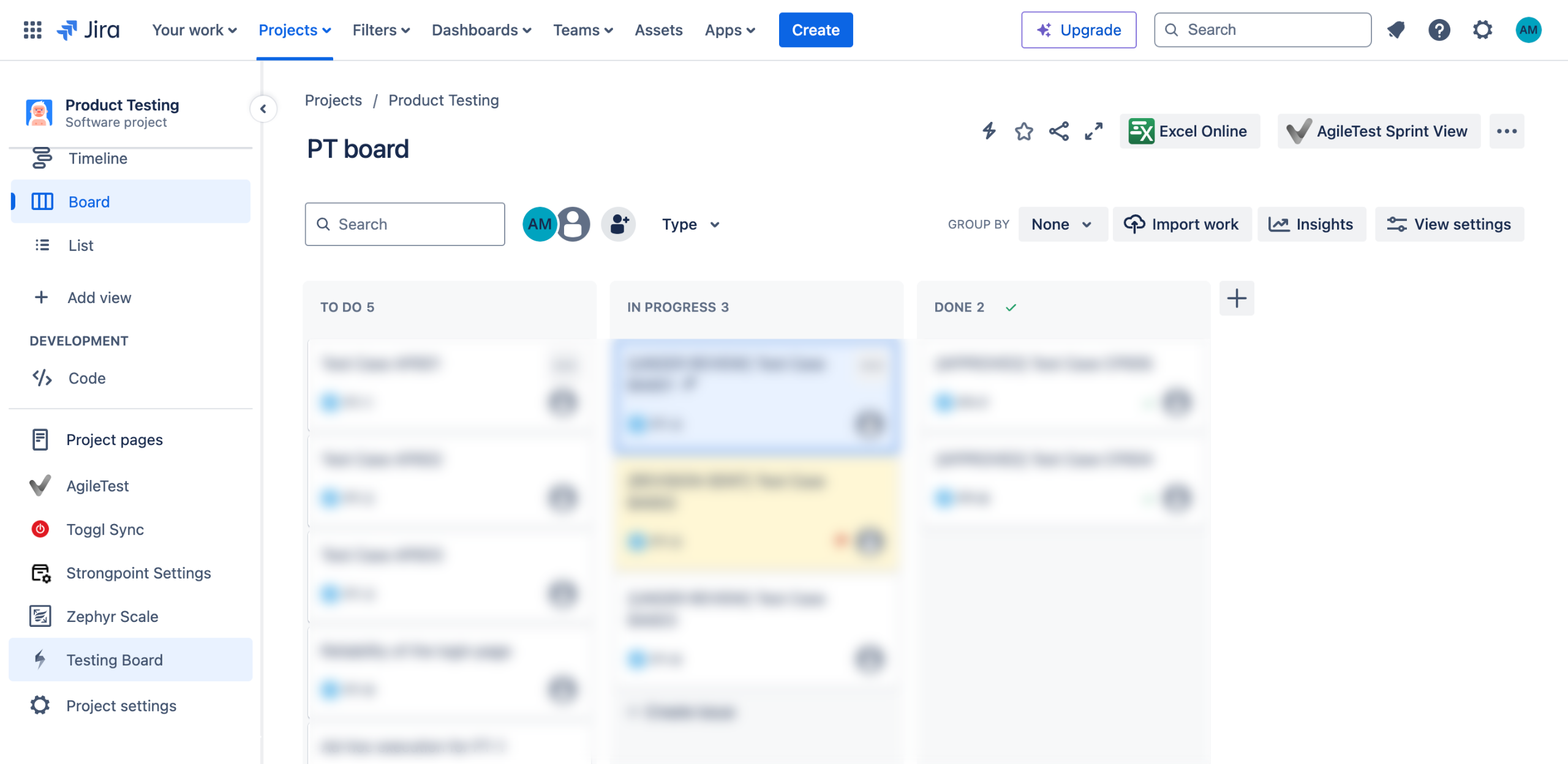Star the PT board as favorite
This screenshot has width=1568, height=764.
(x=1023, y=131)
